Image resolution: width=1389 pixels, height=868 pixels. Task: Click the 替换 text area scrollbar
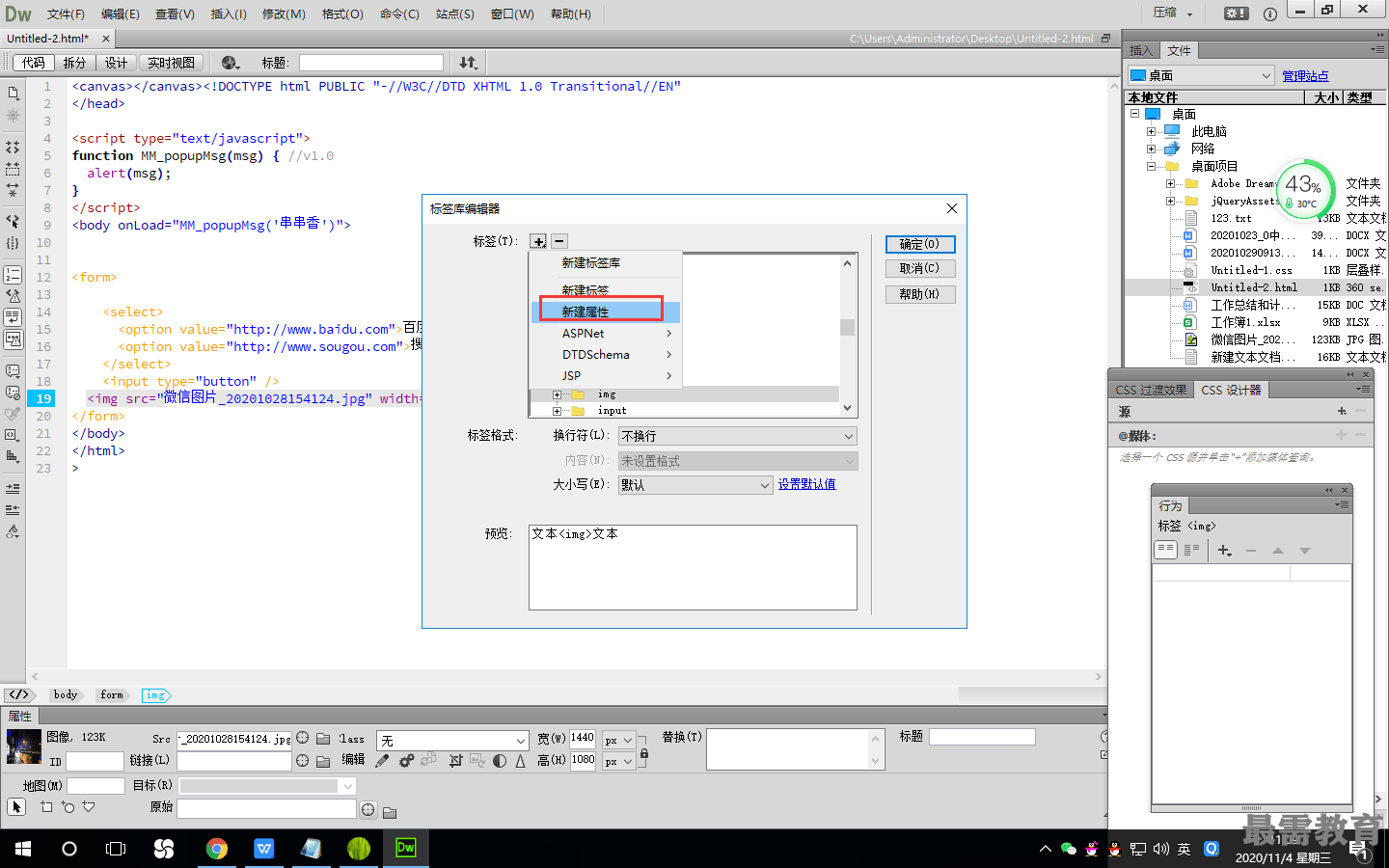pyautogui.click(x=875, y=749)
